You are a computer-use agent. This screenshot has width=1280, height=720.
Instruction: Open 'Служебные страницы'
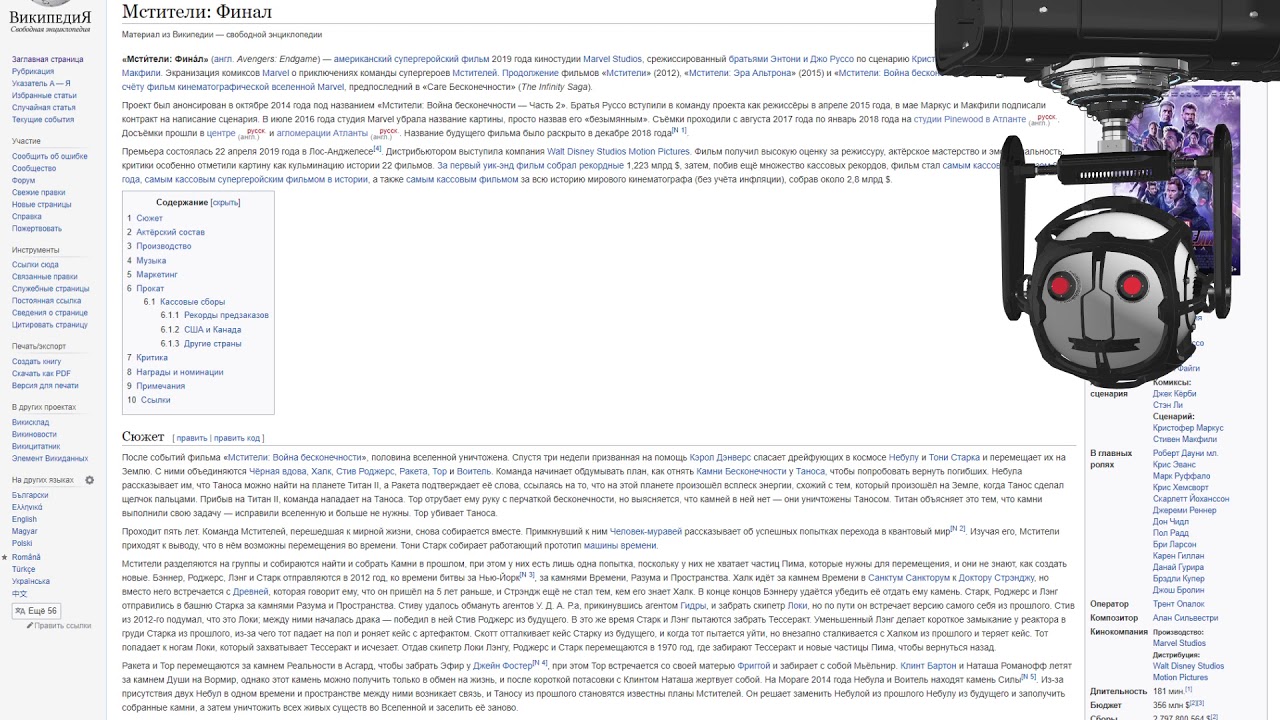point(50,289)
